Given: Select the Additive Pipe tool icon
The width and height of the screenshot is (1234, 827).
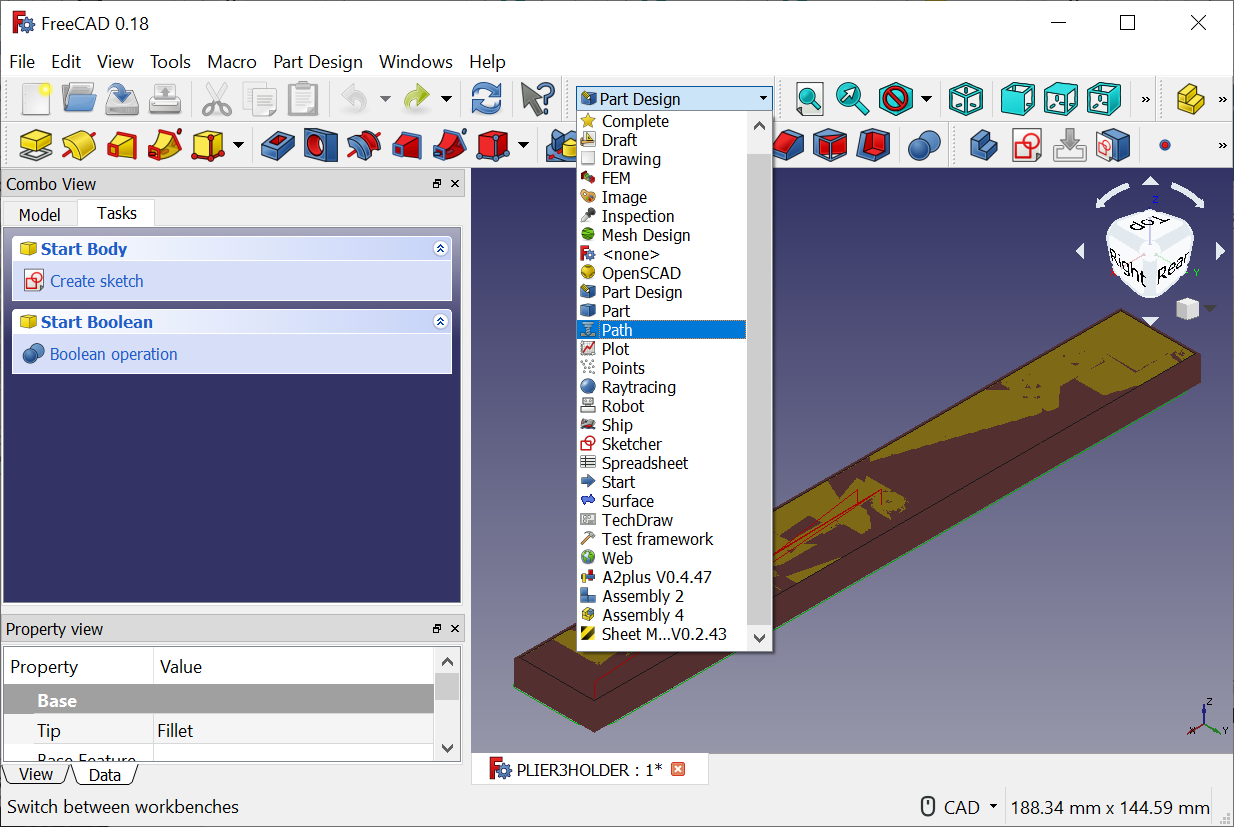Looking at the screenshot, I should pyautogui.click(x=164, y=146).
